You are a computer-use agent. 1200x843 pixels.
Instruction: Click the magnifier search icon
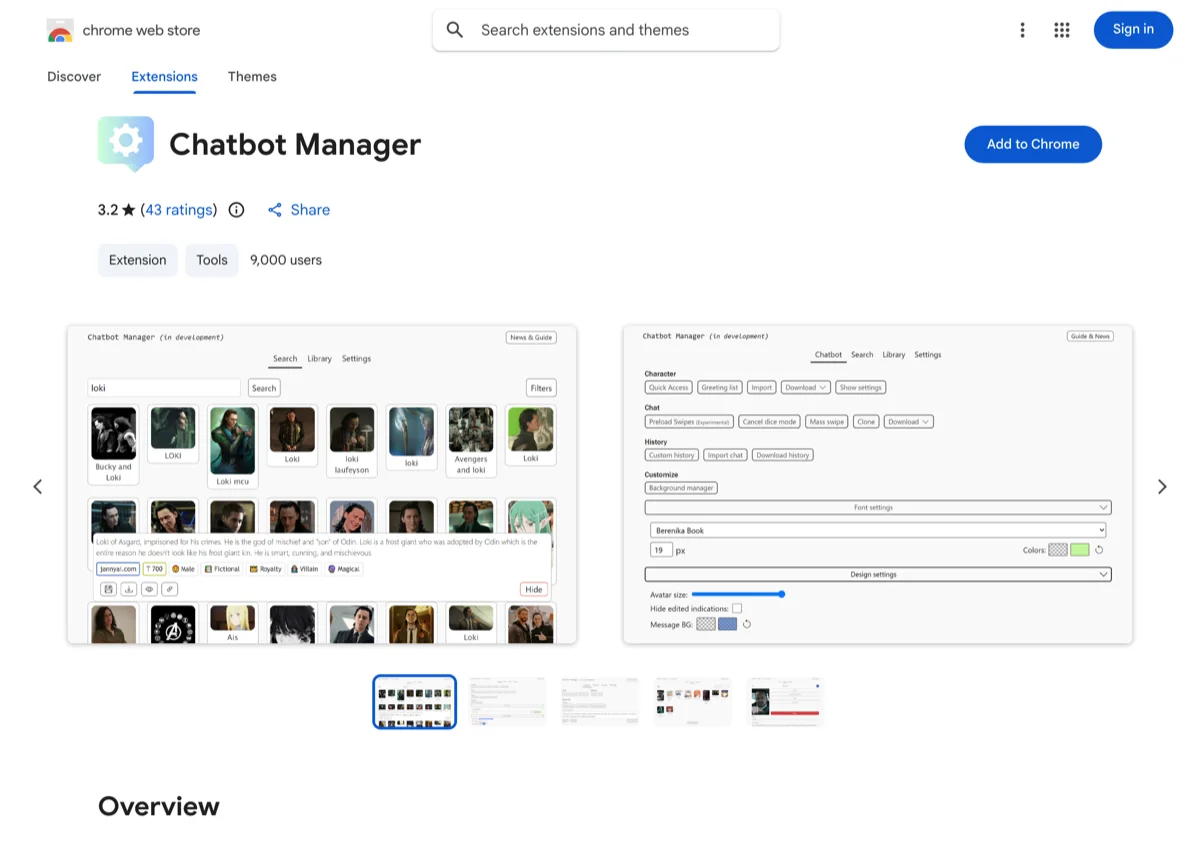click(455, 30)
